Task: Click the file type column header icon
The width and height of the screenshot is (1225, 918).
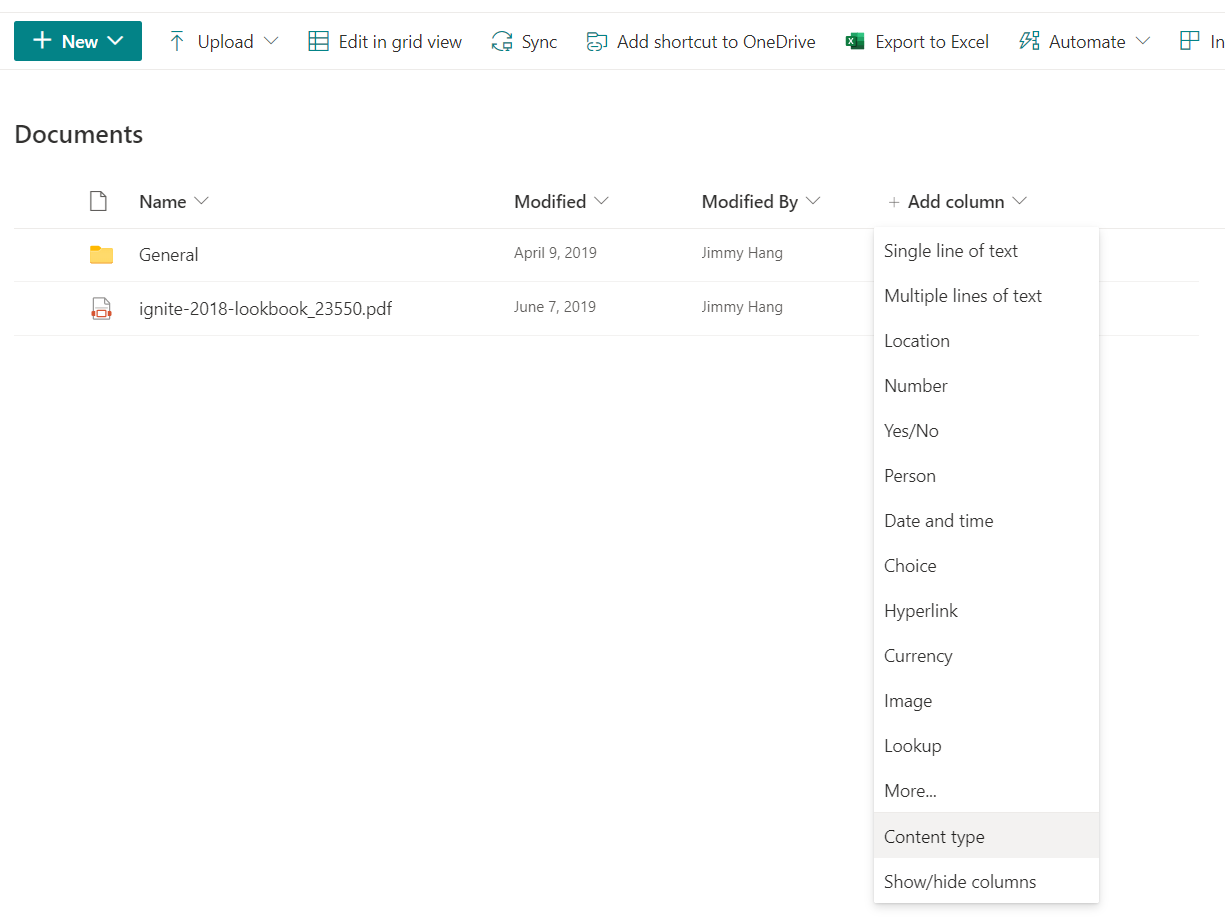Action: 98,201
